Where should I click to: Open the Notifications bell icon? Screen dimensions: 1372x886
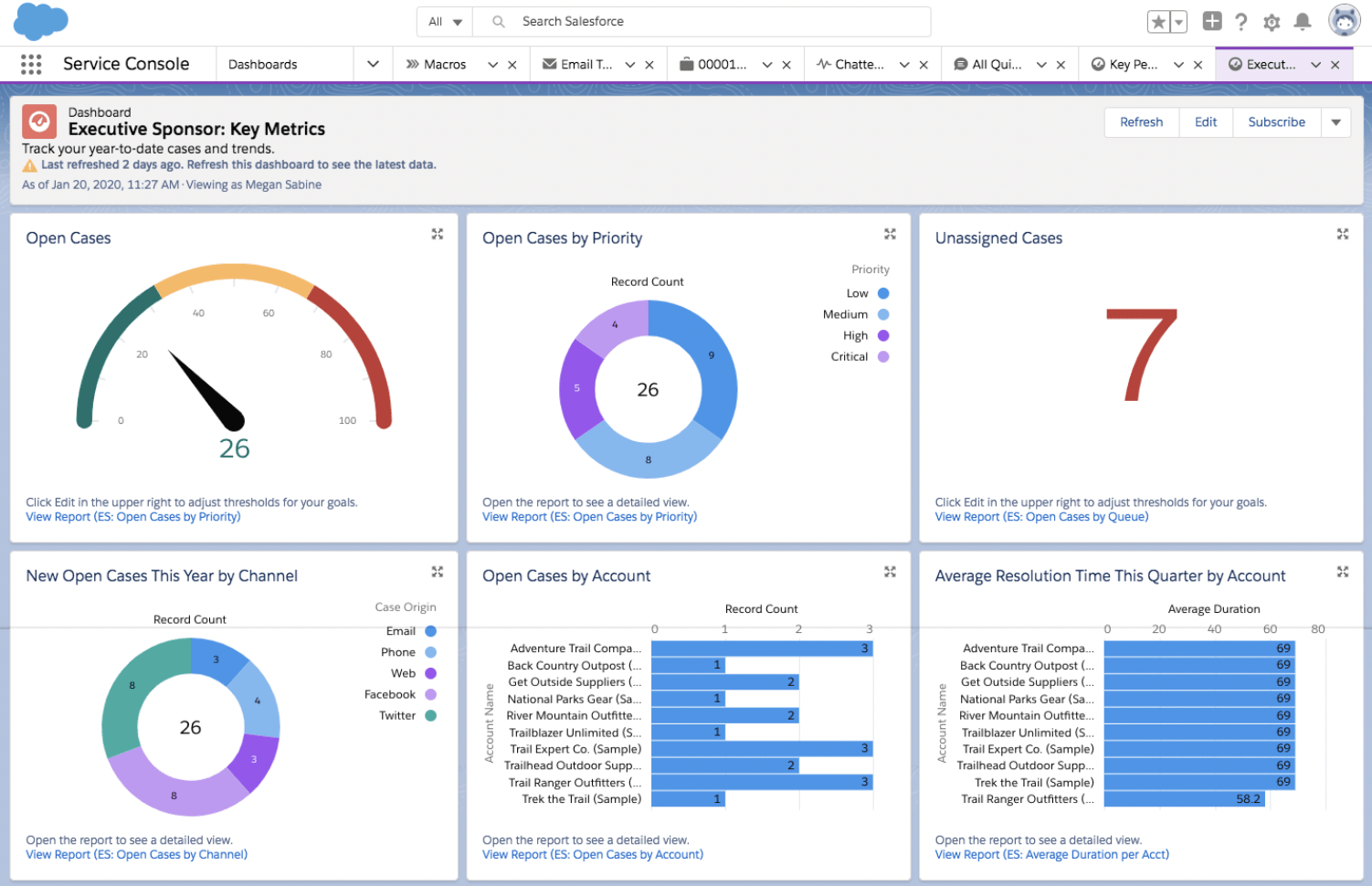1303,22
